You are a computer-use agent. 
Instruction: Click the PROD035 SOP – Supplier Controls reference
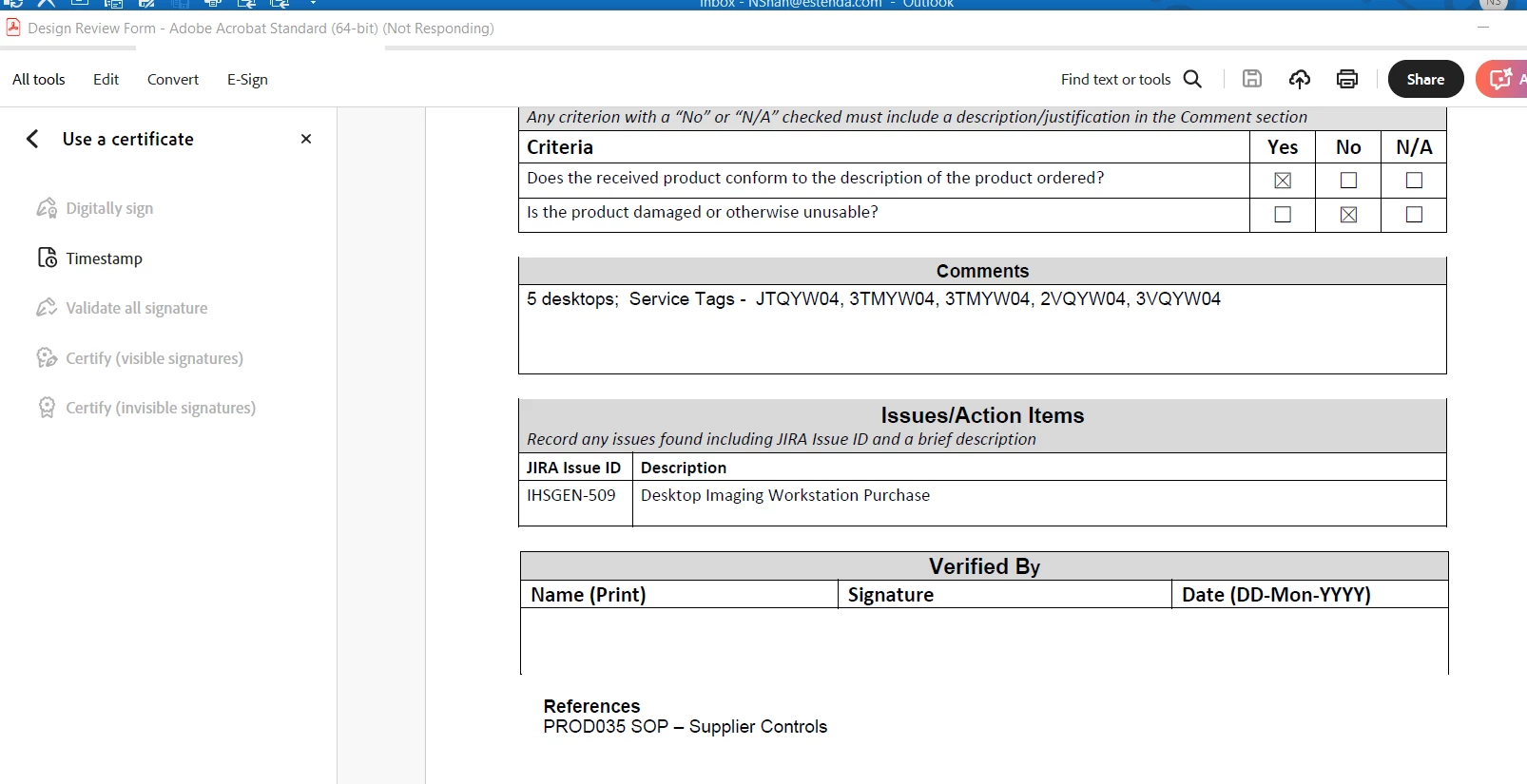point(685,727)
